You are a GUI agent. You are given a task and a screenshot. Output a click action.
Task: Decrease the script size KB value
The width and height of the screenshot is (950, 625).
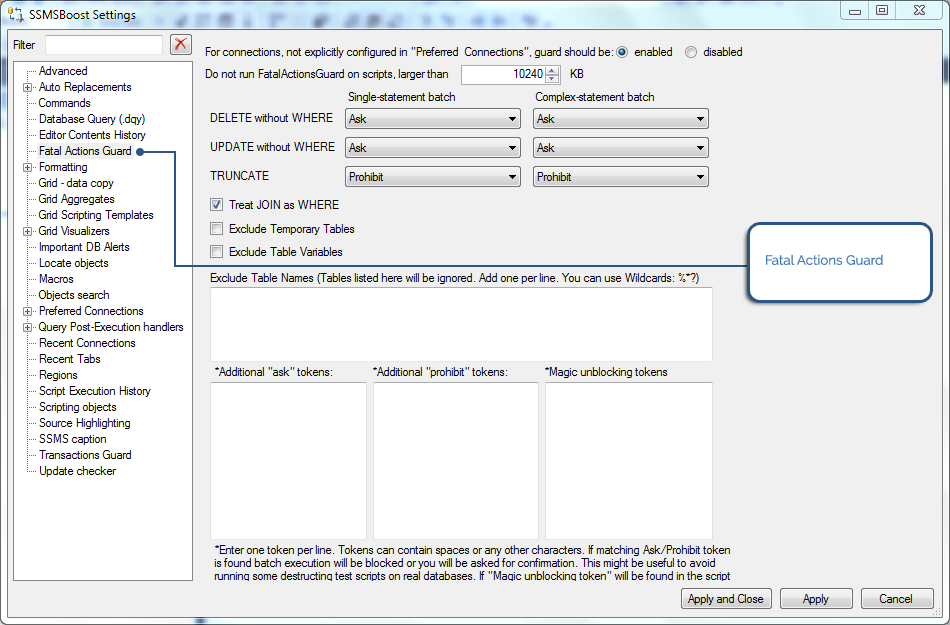point(552,79)
